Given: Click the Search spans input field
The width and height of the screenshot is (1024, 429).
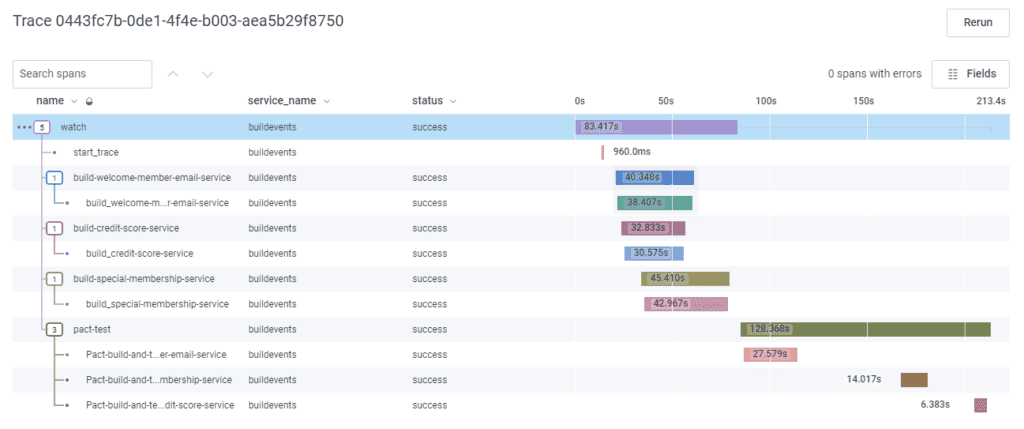Looking at the screenshot, I should (82, 74).
